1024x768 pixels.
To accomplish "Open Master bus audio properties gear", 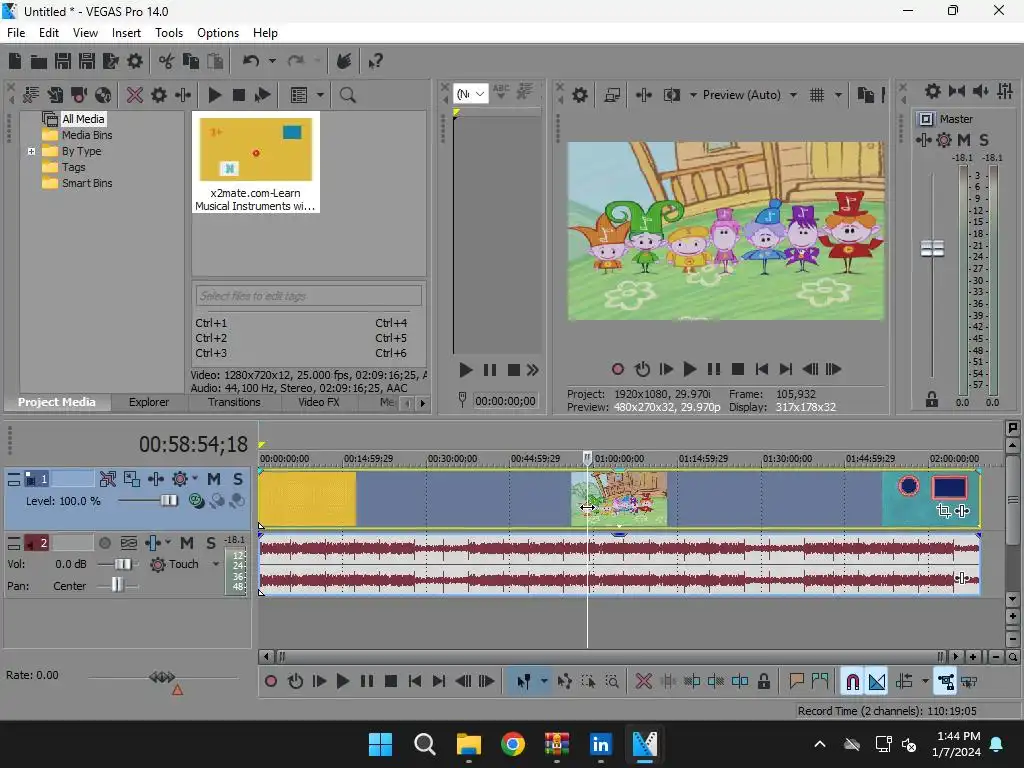I will [x=933, y=91].
